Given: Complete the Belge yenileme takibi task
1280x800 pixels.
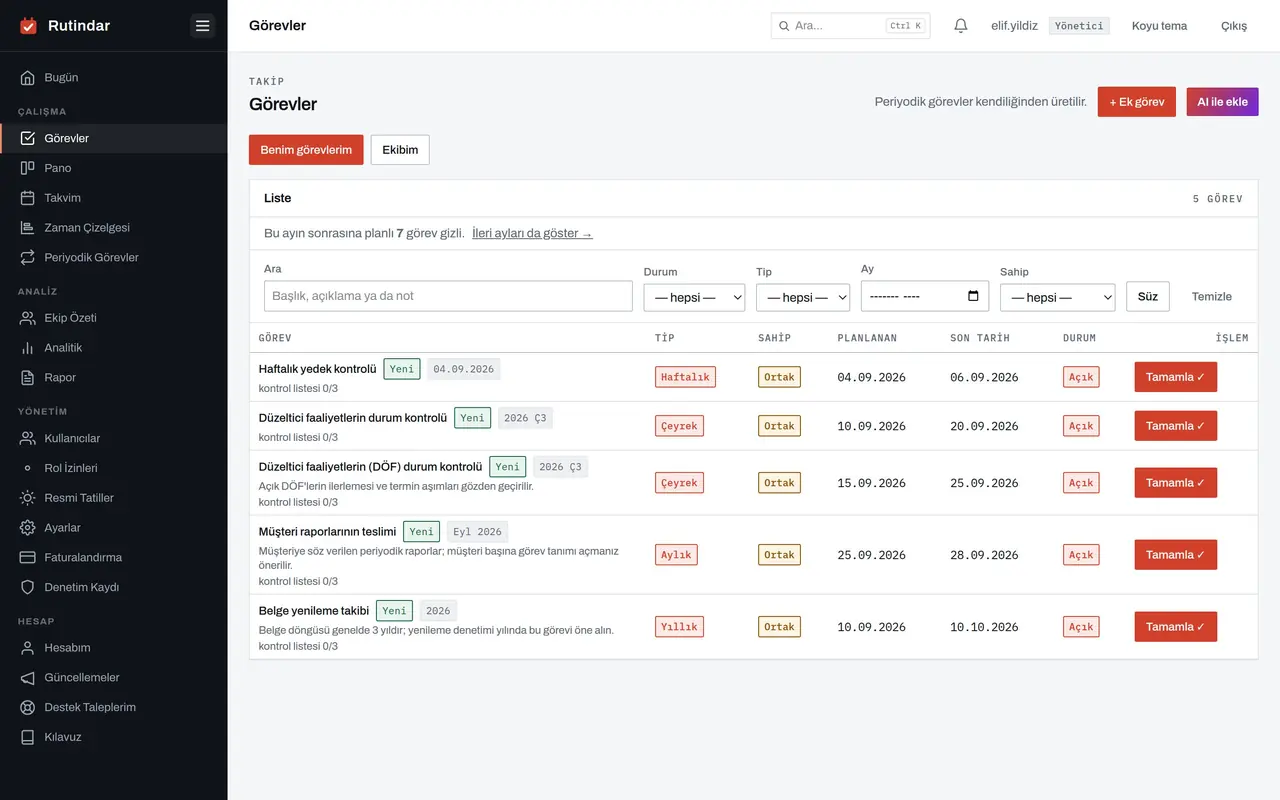Looking at the screenshot, I should 1175,627.
